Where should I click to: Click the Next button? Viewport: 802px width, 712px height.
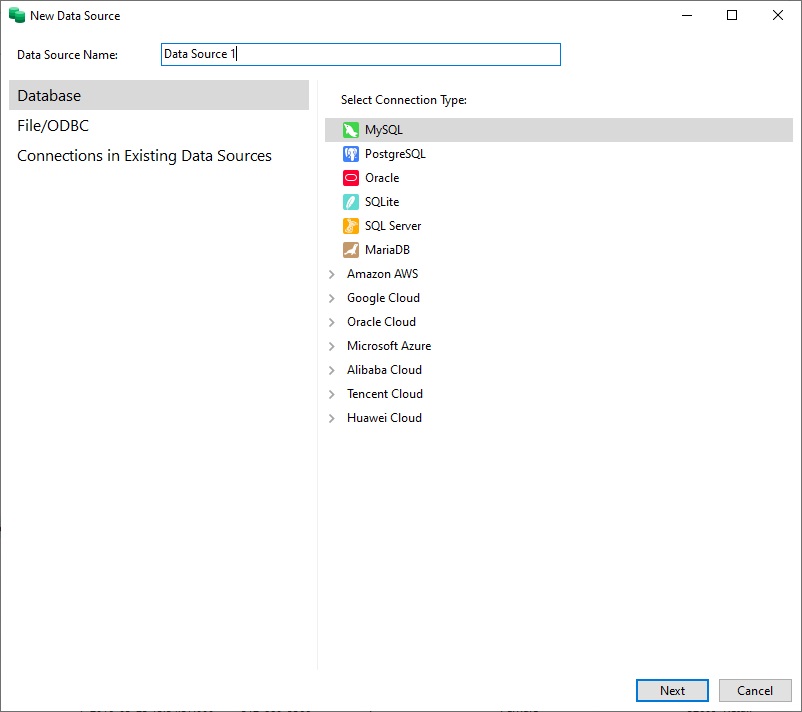(672, 691)
